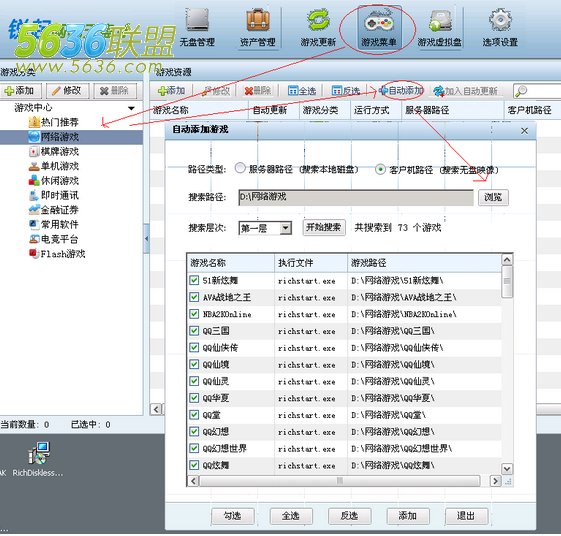Image resolution: width=561 pixels, height=536 pixels.
Task: Click 加入自动更新 toolbar button
Action: pos(465,91)
